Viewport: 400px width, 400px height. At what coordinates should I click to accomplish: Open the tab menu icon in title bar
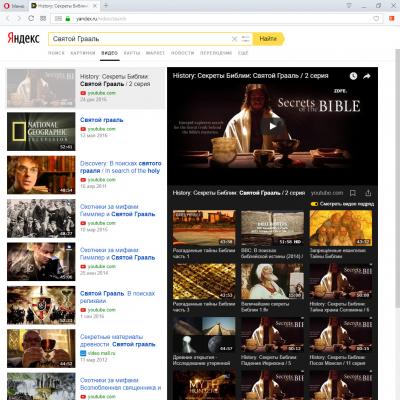[349, 6]
